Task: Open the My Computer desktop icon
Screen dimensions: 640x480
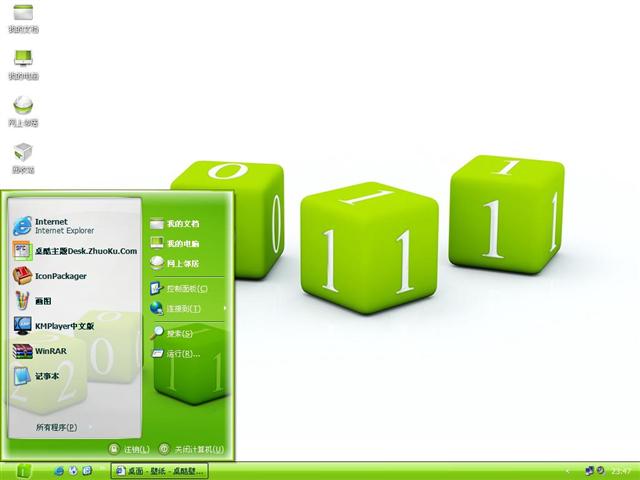Action: tap(23, 64)
